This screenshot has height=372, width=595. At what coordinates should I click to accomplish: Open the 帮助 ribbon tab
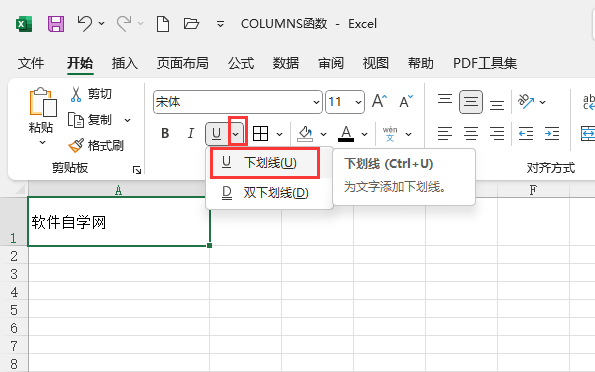click(x=420, y=63)
